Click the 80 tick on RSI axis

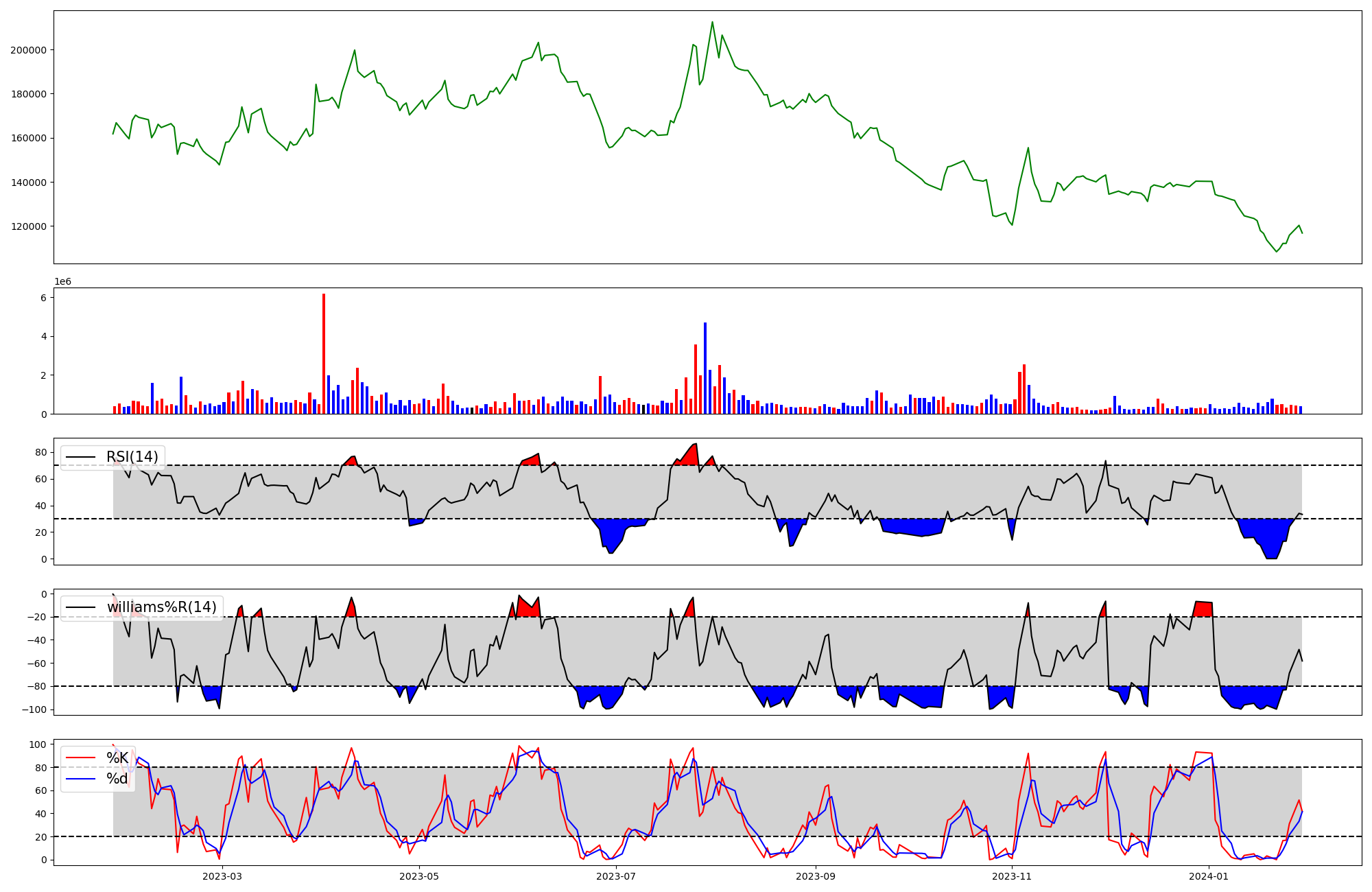point(41,452)
